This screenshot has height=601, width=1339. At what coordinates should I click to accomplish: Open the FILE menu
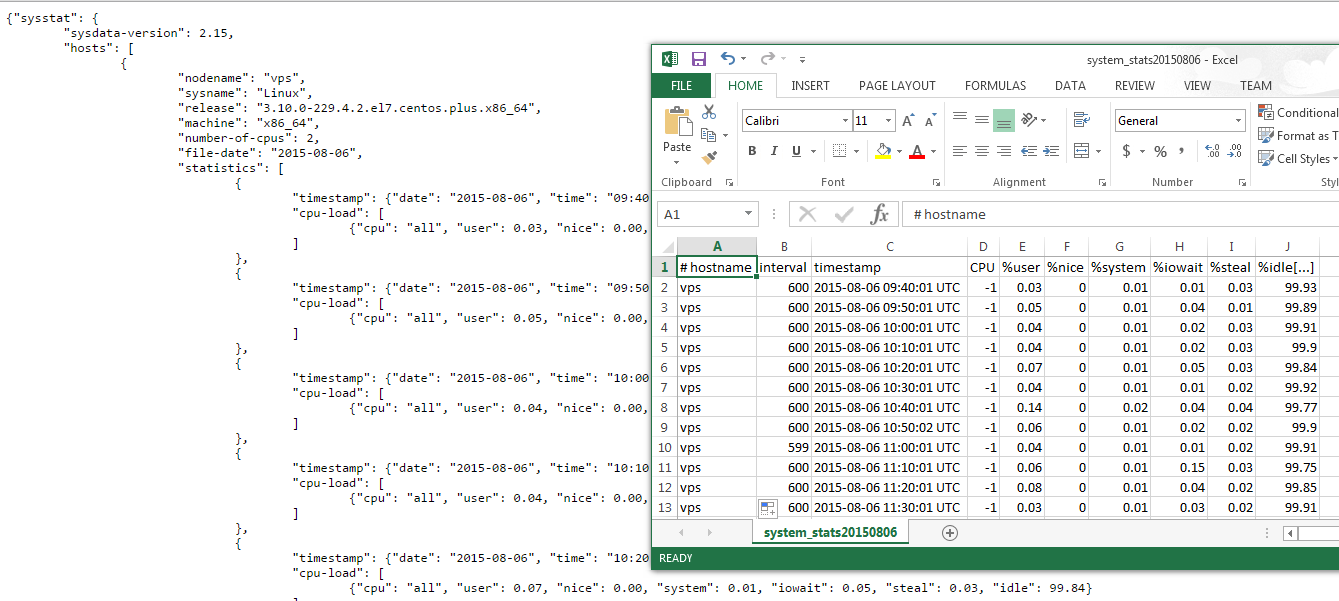coord(681,86)
